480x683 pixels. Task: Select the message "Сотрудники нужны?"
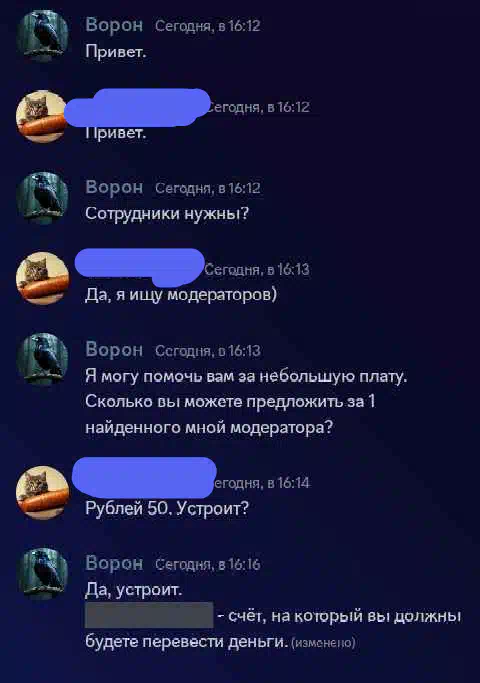167,214
